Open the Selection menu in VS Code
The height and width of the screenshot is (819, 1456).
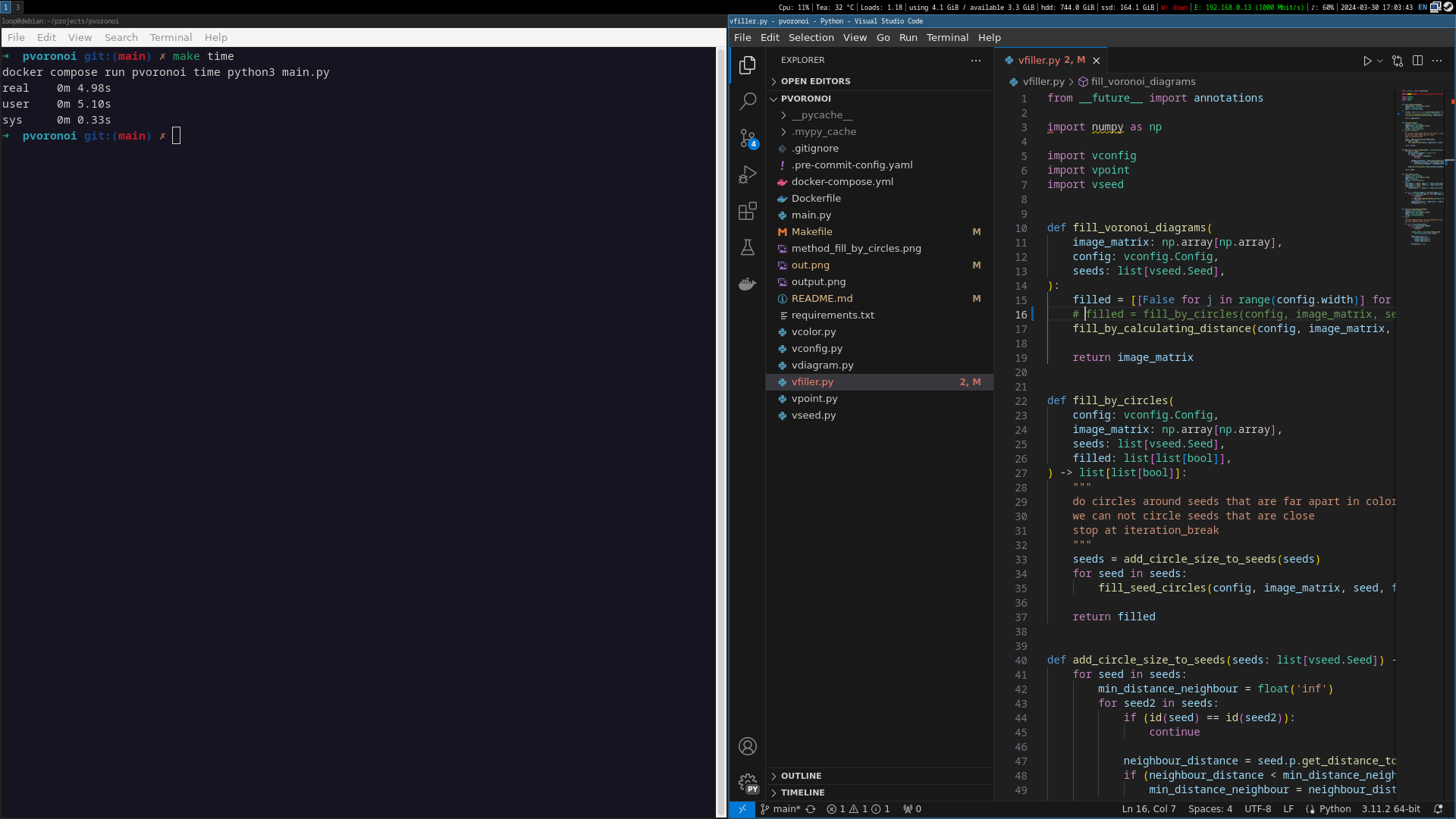pos(811,37)
